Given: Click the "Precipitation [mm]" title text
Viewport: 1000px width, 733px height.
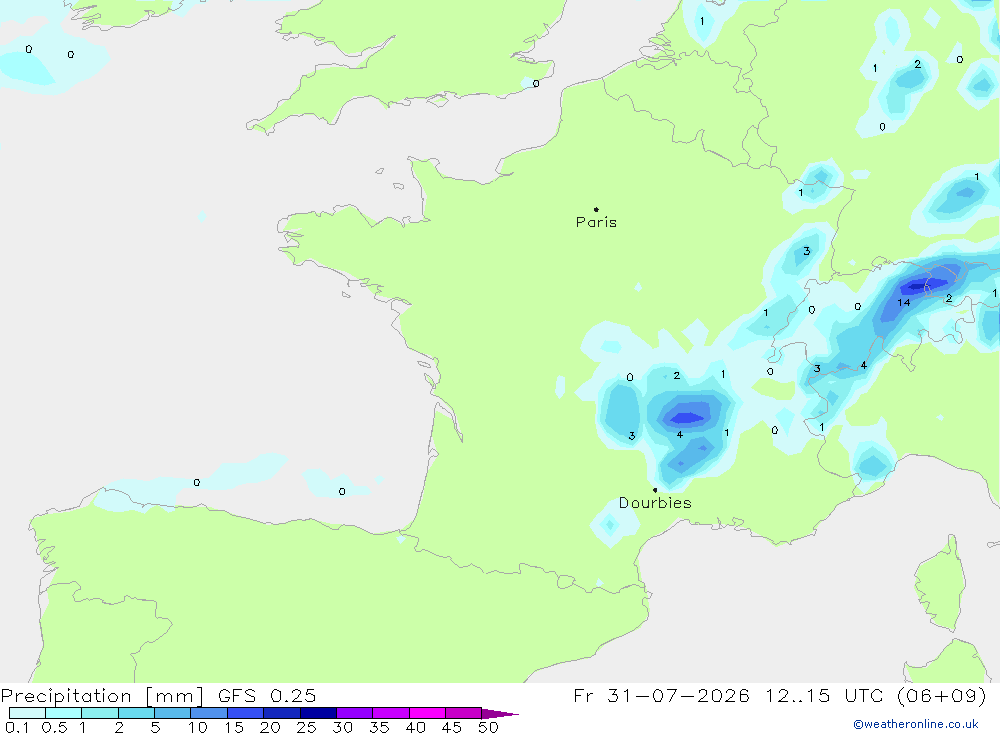Looking at the screenshot, I should pos(102,695).
